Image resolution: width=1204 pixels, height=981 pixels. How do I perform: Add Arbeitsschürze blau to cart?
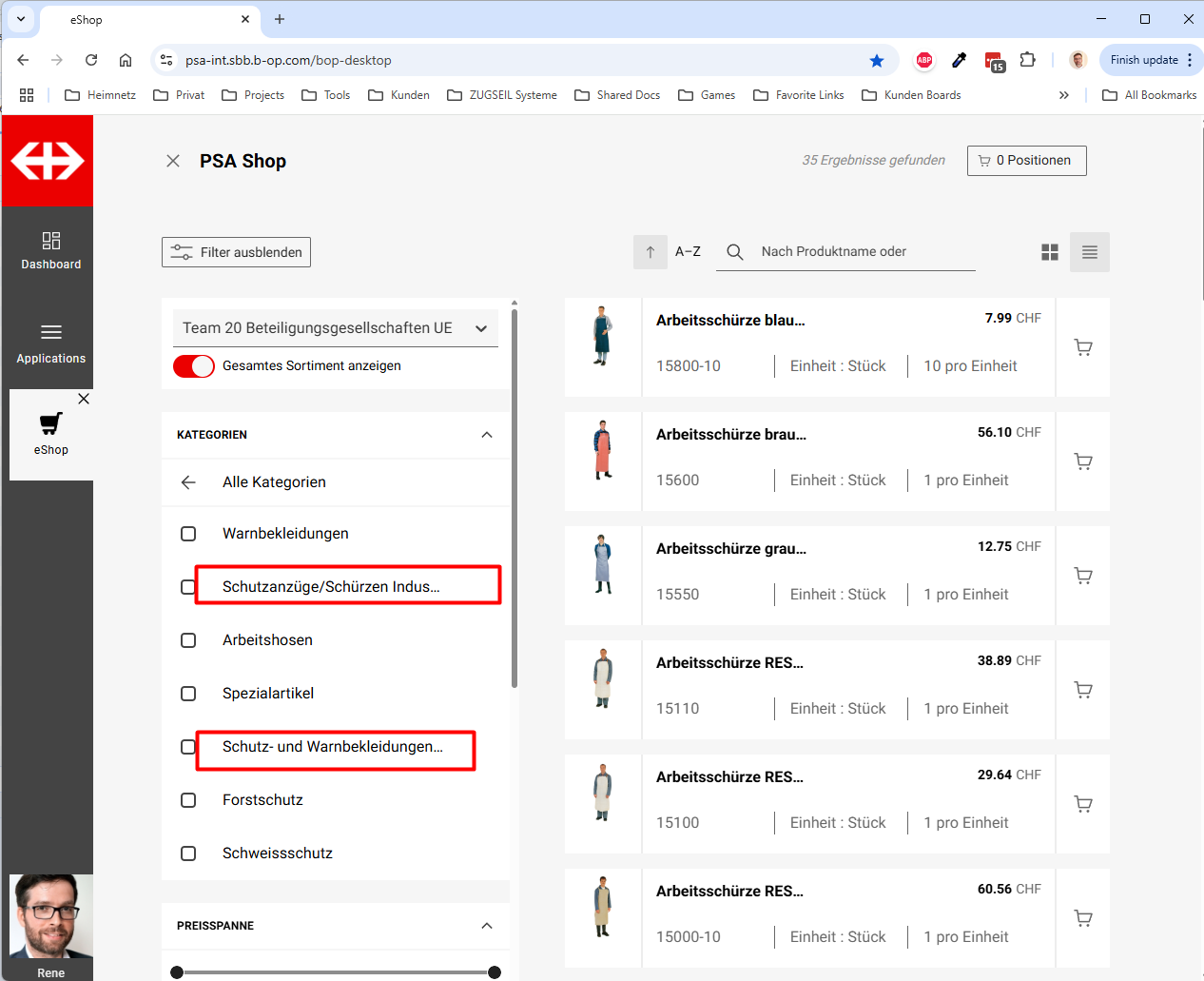click(1082, 347)
